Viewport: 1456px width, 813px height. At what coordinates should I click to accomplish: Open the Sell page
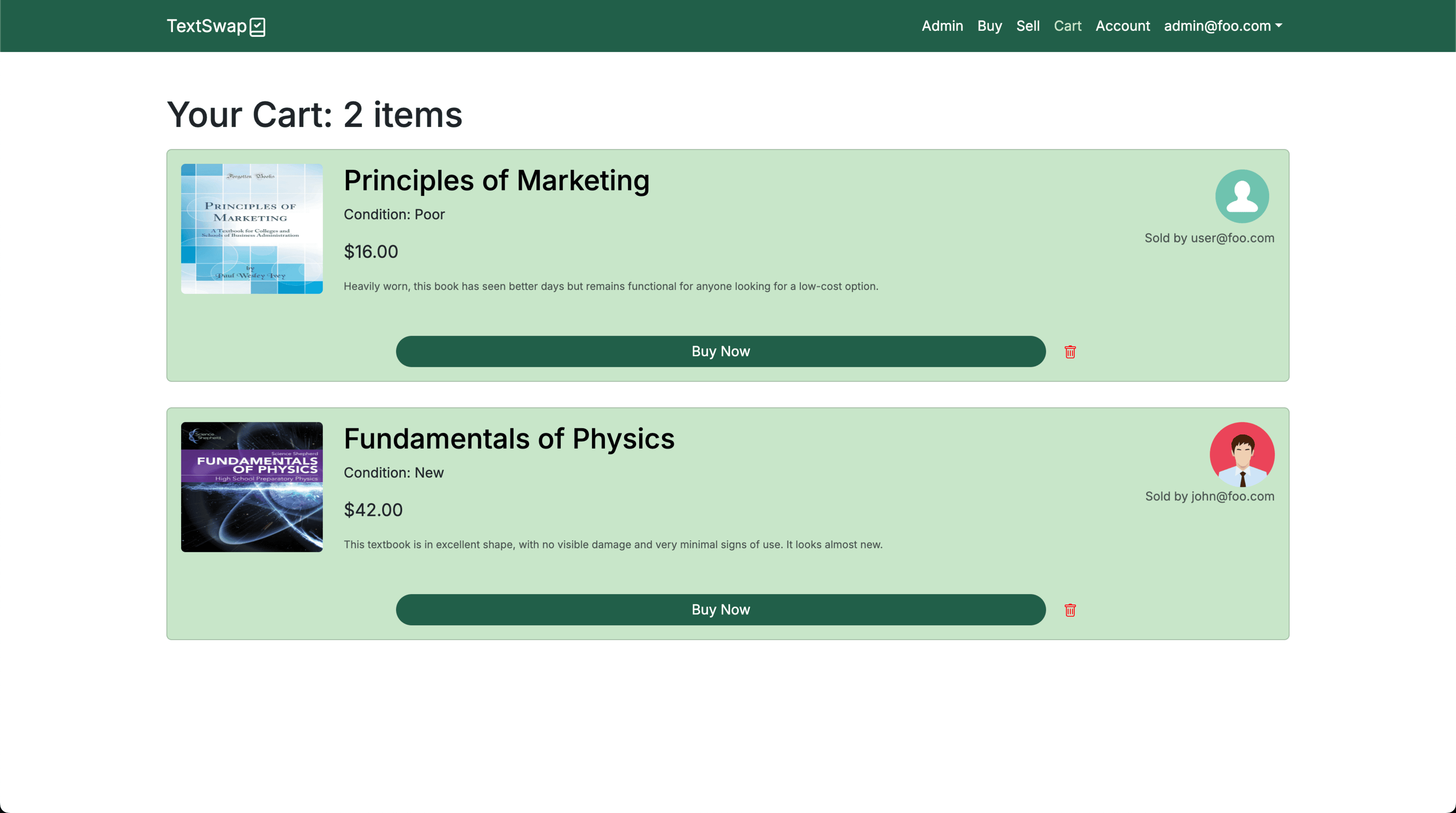(1027, 26)
